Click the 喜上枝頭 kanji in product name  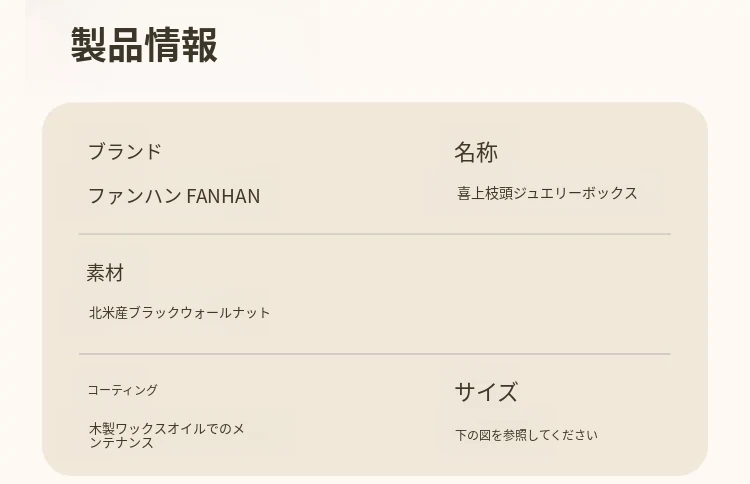point(489,193)
